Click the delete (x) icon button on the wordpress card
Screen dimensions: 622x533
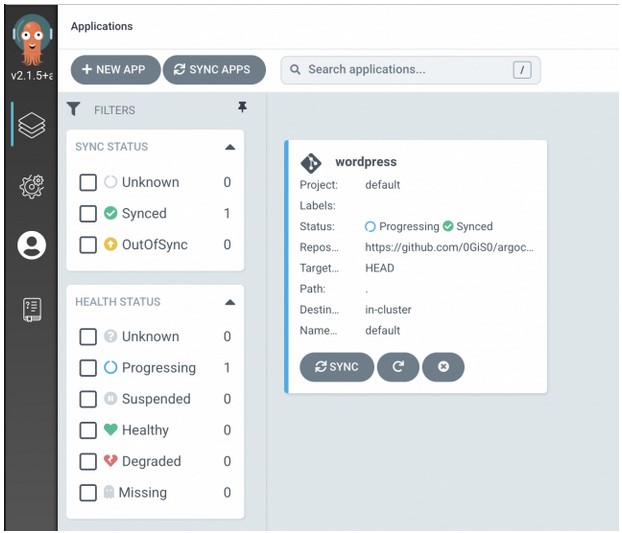point(443,367)
